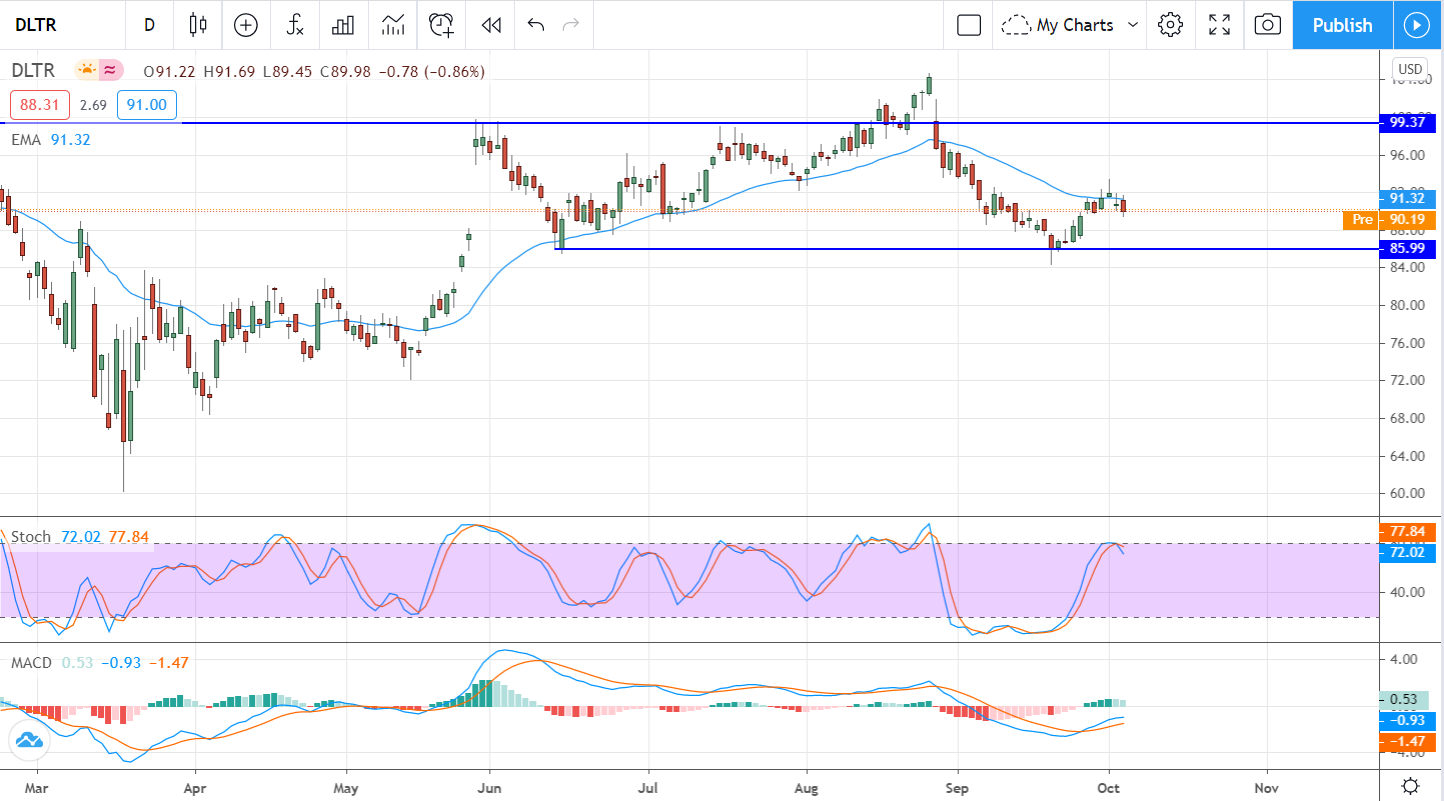The height and width of the screenshot is (801, 1444).
Task: Open chart properties gear at bottom right
Action: pyautogui.click(x=1412, y=787)
